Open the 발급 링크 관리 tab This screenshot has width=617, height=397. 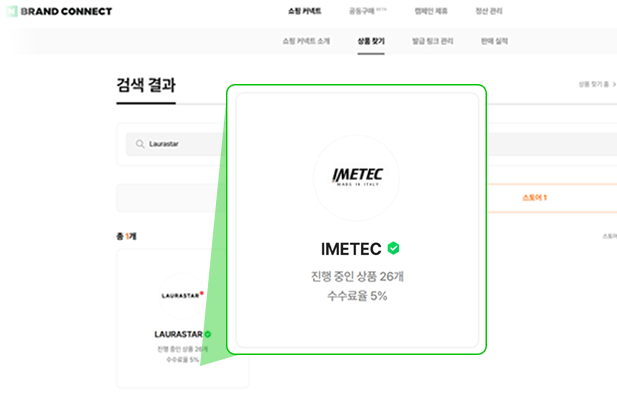[432, 41]
